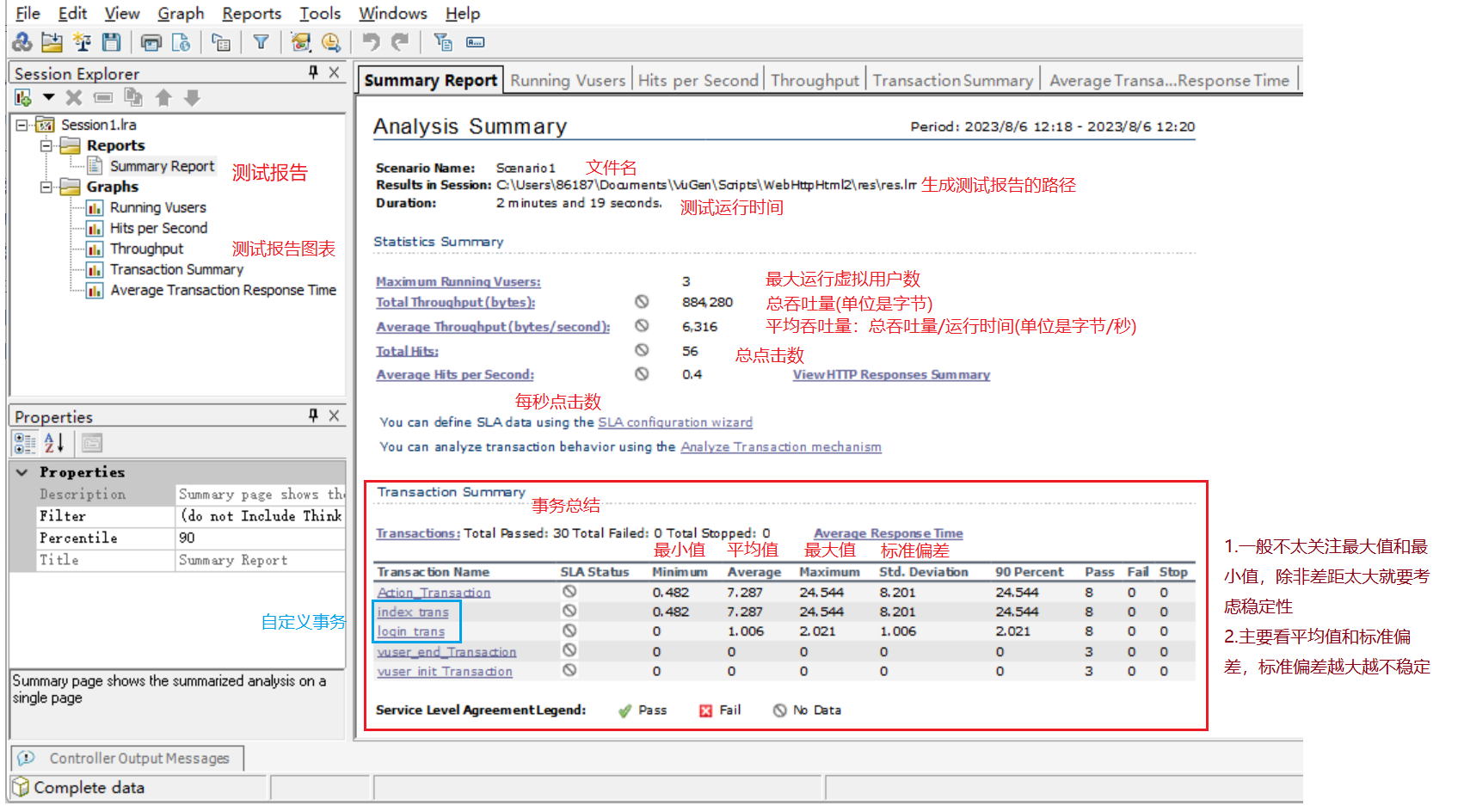Click the funnel Filter toolbar icon
The height and width of the screenshot is (812, 1458).
(261, 42)
